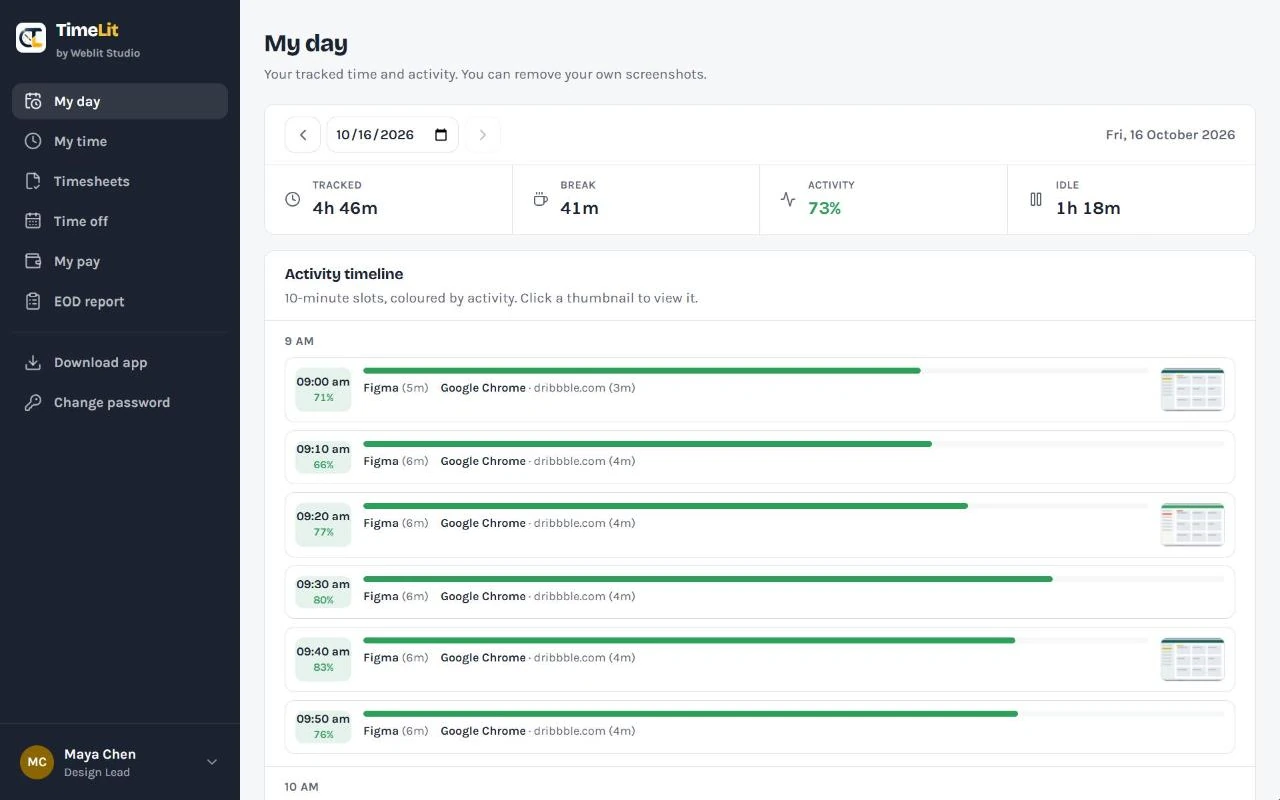Navigate to Time off

point(120,221)
